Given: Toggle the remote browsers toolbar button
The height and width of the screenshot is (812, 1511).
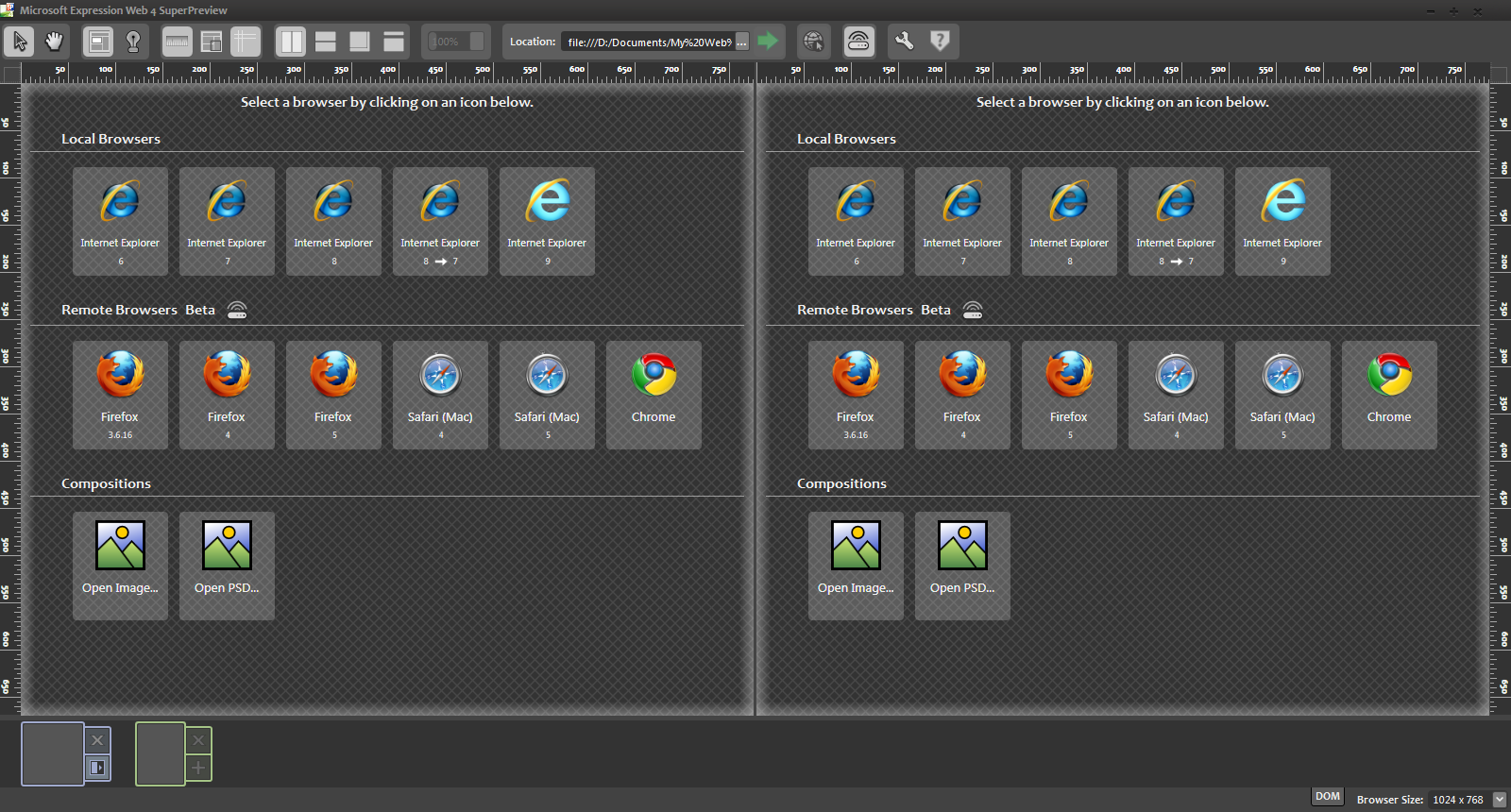Looking at the screenshot, I should (x=858, y=42).
